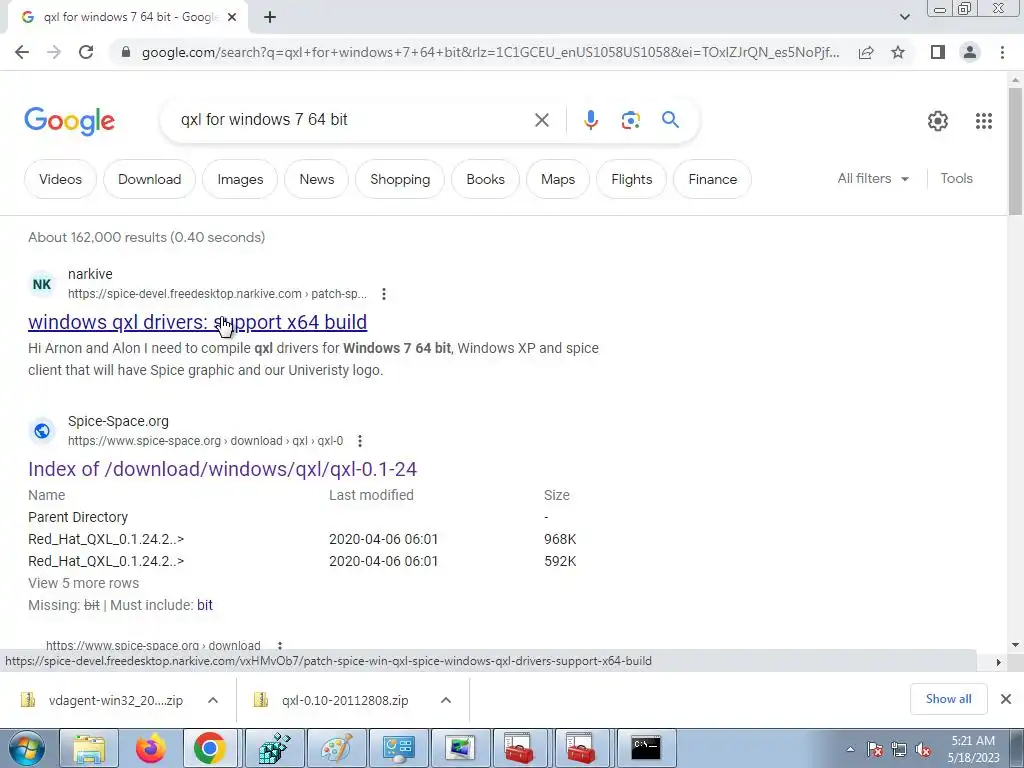The width and height of the screenshot is (1024, 768).
Task: Open the Maps filter
Action: [558, 179]
